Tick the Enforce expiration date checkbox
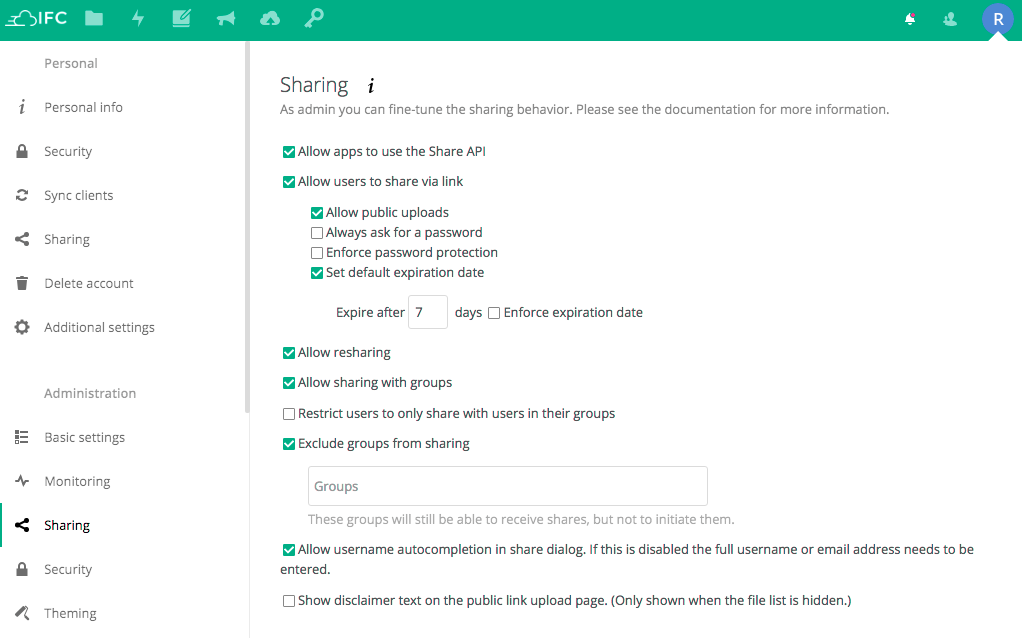 (x=494, y=313)
